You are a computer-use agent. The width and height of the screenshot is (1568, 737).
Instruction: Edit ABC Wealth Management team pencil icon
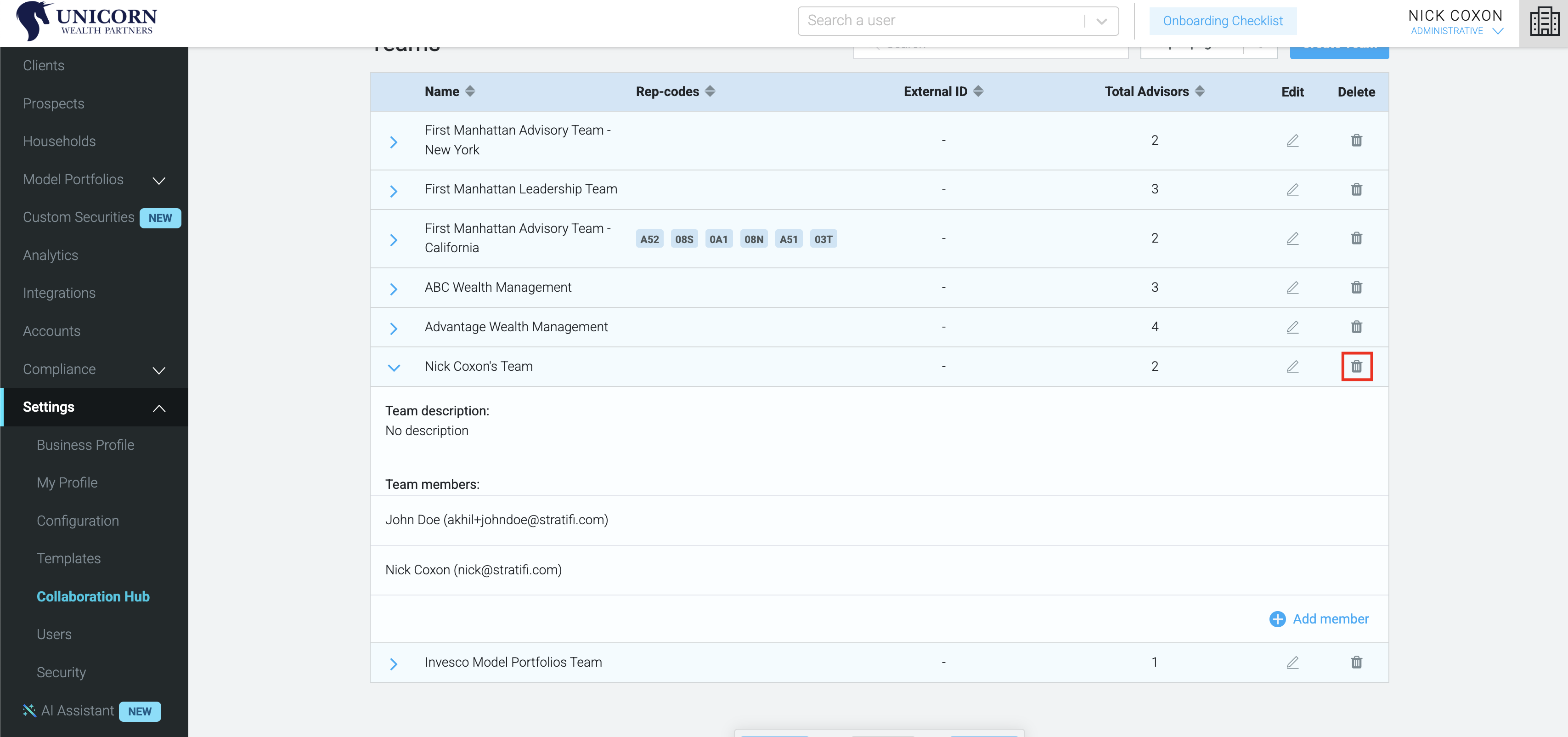point(1292,288)
